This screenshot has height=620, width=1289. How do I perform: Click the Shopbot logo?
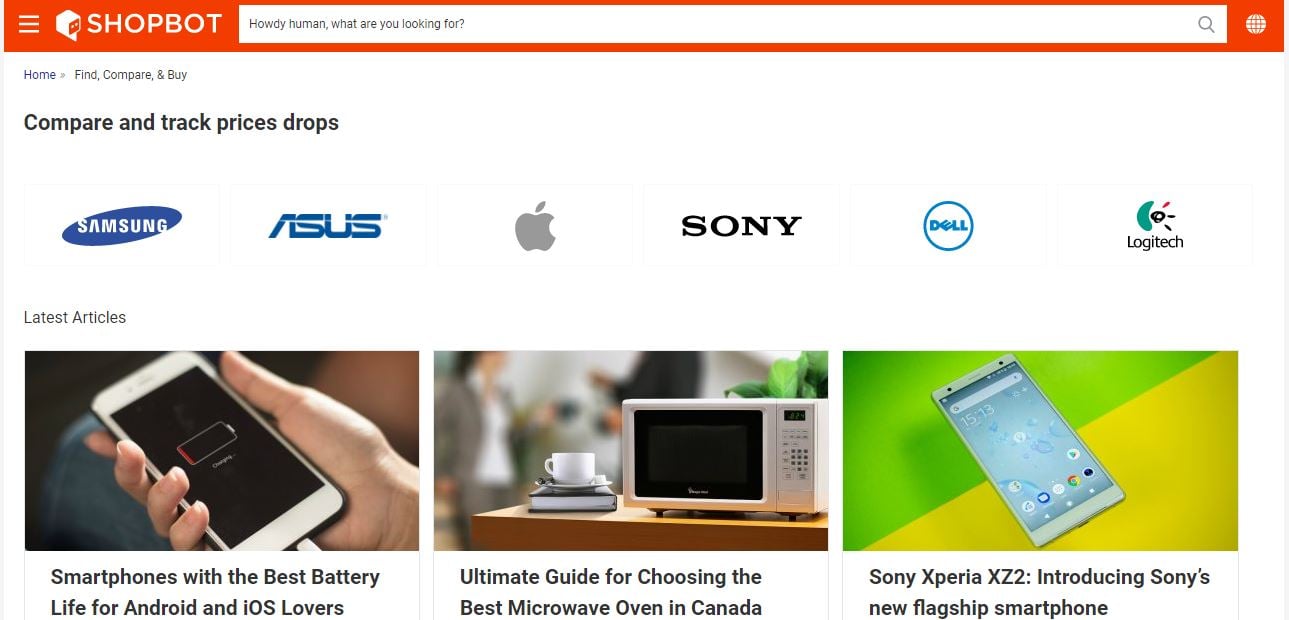point(138,24)
